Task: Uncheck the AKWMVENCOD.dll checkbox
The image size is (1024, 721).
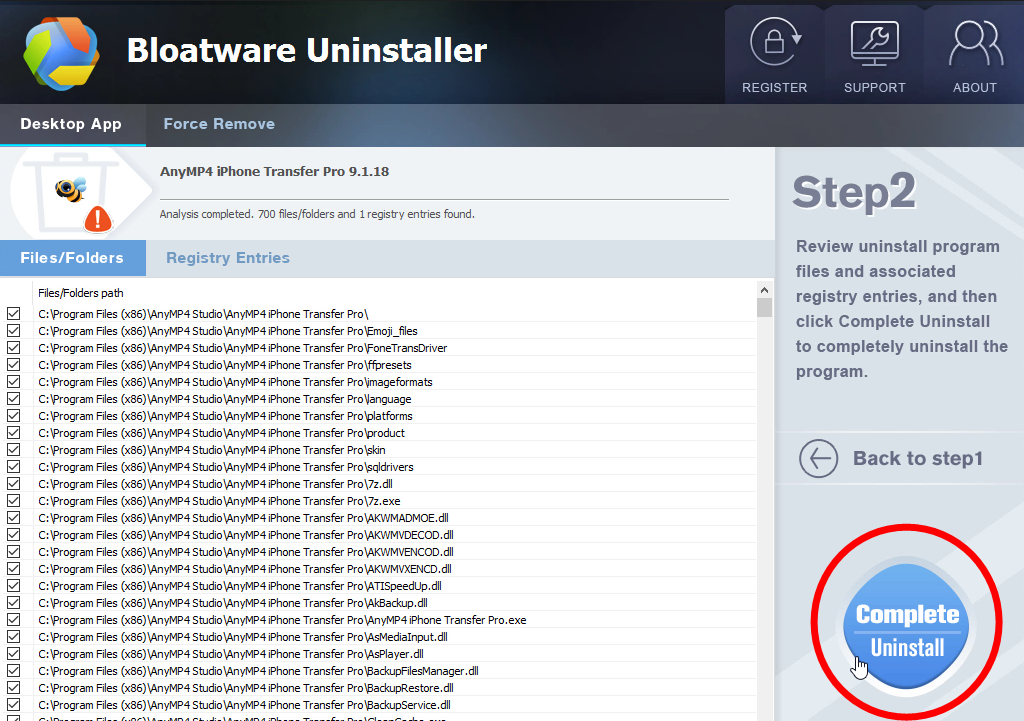Action: tap(13, 552)
